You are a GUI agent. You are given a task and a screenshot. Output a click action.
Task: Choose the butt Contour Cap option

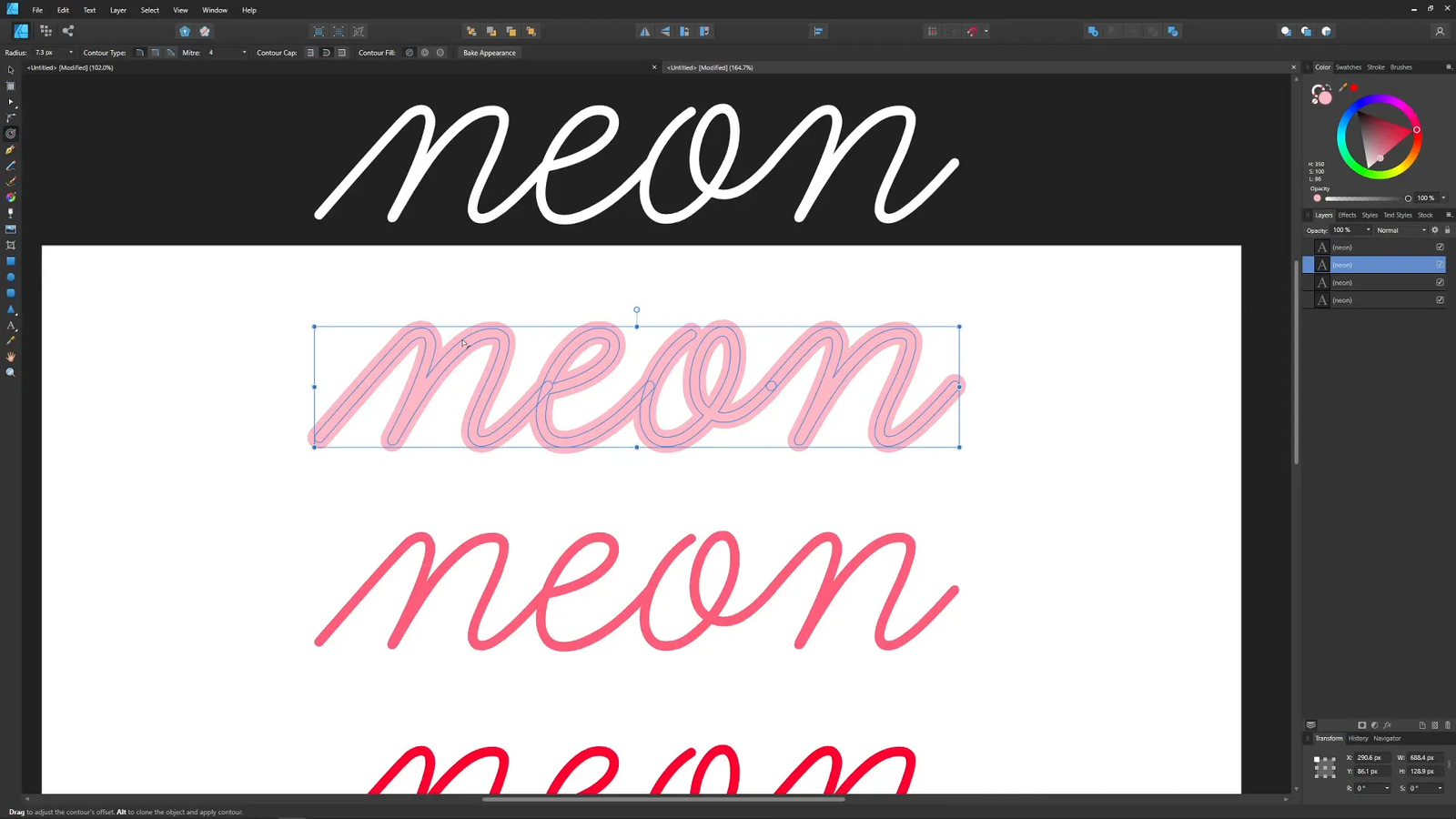(309, 52)
